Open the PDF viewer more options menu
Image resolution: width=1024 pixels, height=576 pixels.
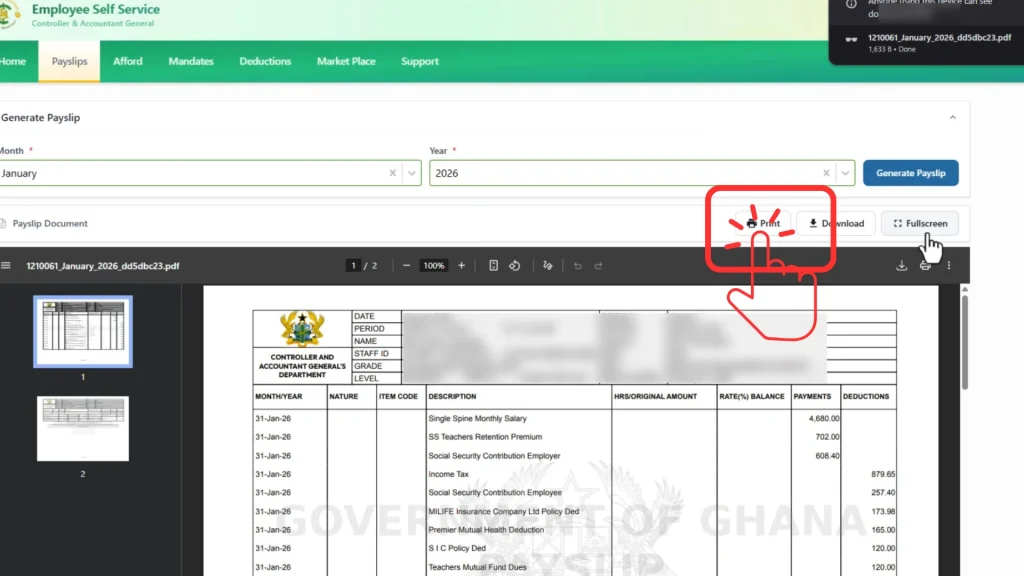[x=949, y=266]
